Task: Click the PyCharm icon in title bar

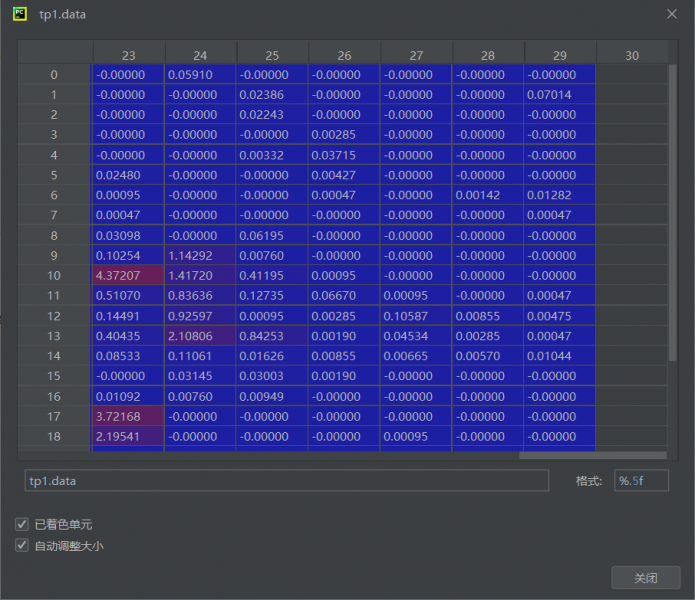Action: pos(19,14)
